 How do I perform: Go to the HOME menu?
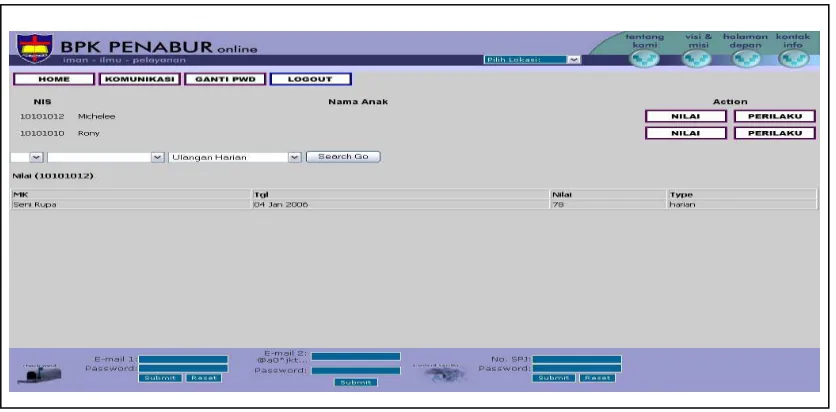(54, 79)
